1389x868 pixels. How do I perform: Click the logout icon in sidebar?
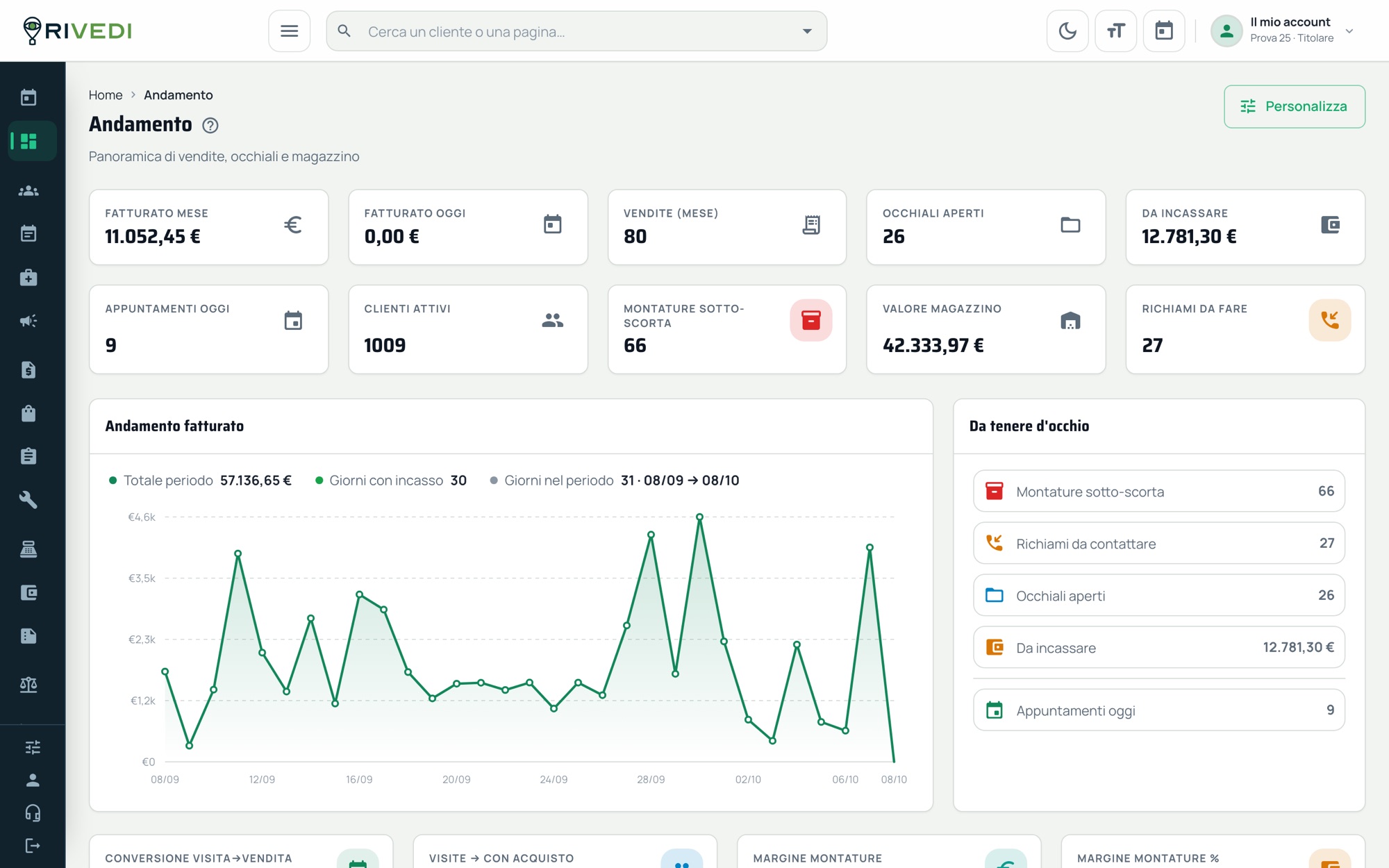point(33,845)
